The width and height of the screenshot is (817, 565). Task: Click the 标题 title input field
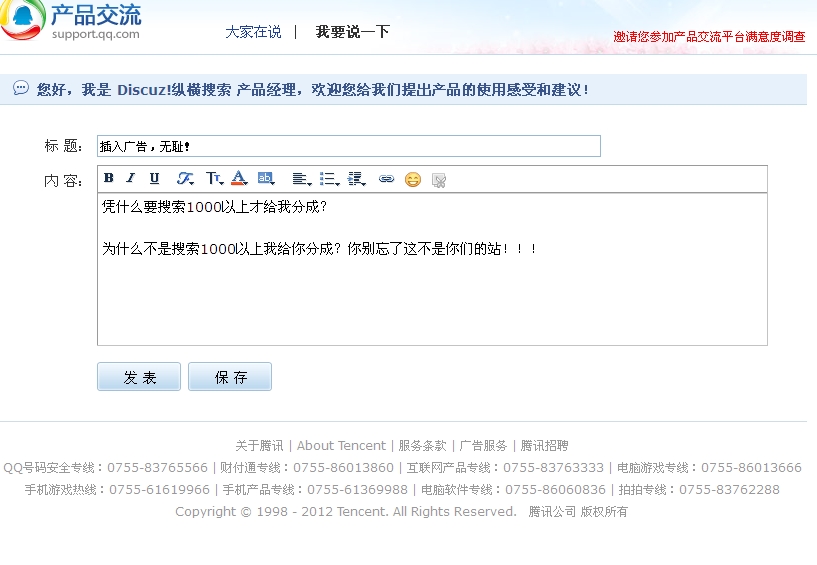349,146
